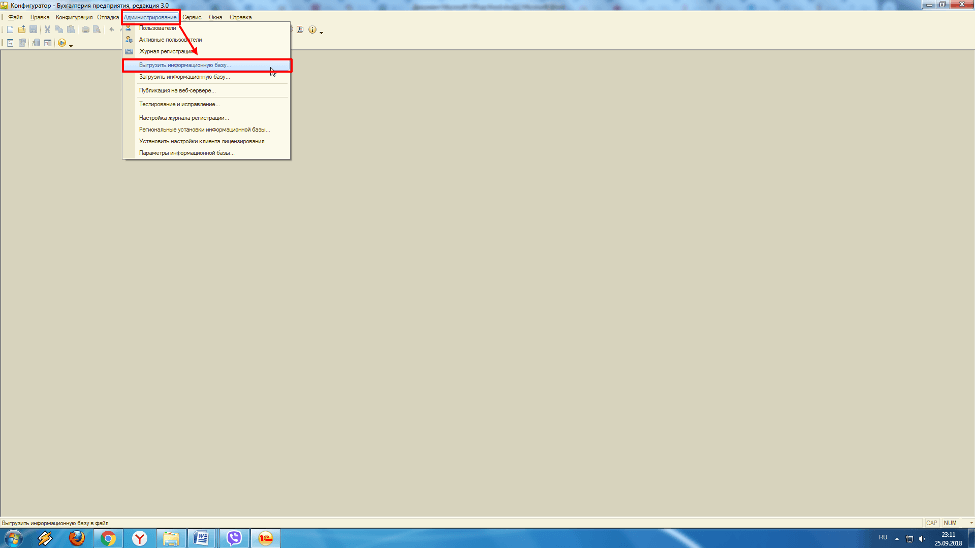The image size is (977, 550).
Task: Click the New document toolbar icon
Action: (10, 30)
